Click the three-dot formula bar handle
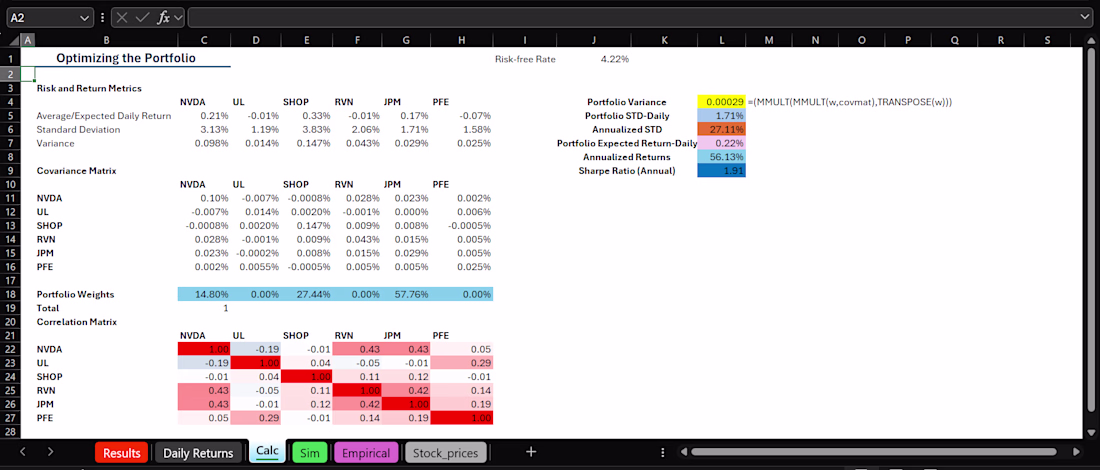Viewport: 1100px width, 470px height. [x=102, y=18]
